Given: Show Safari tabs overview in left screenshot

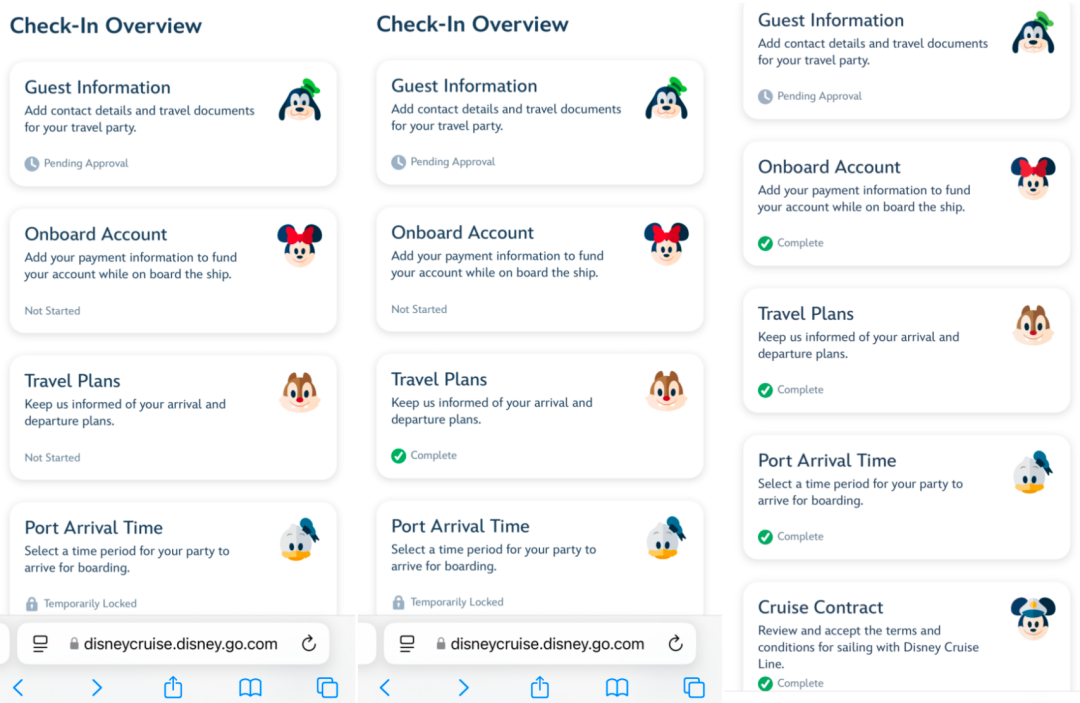Looking at the screenshot, I should 327,687.
